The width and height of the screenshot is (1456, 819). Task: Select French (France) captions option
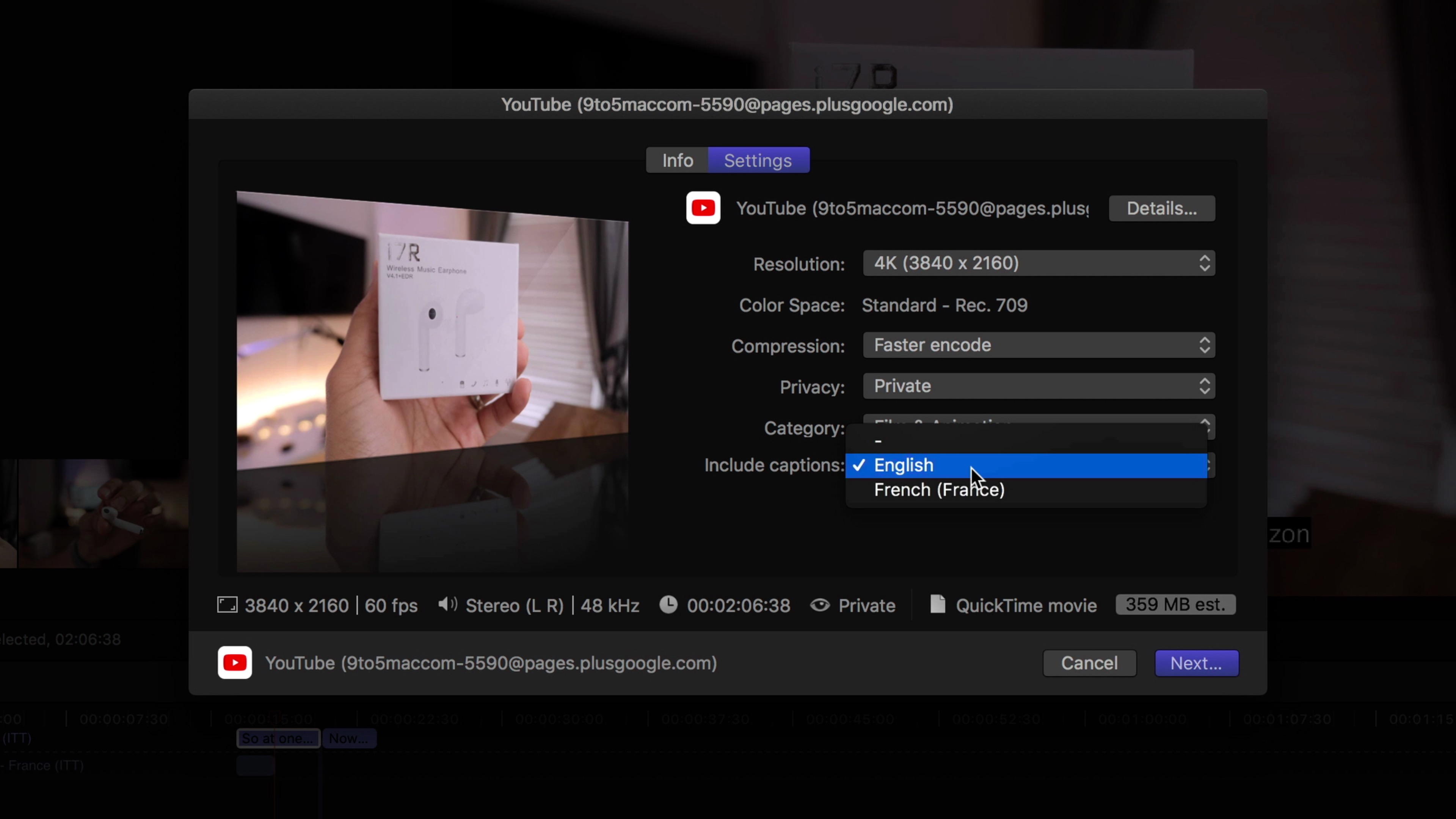pos(939,490)
